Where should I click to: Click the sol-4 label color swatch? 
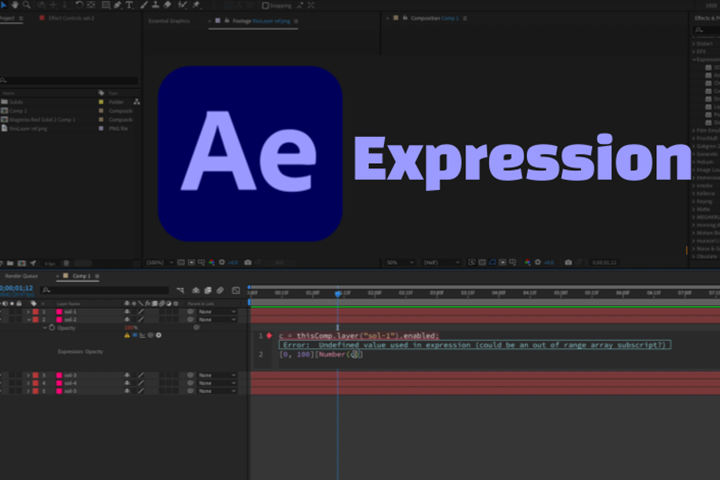(35, 383)
